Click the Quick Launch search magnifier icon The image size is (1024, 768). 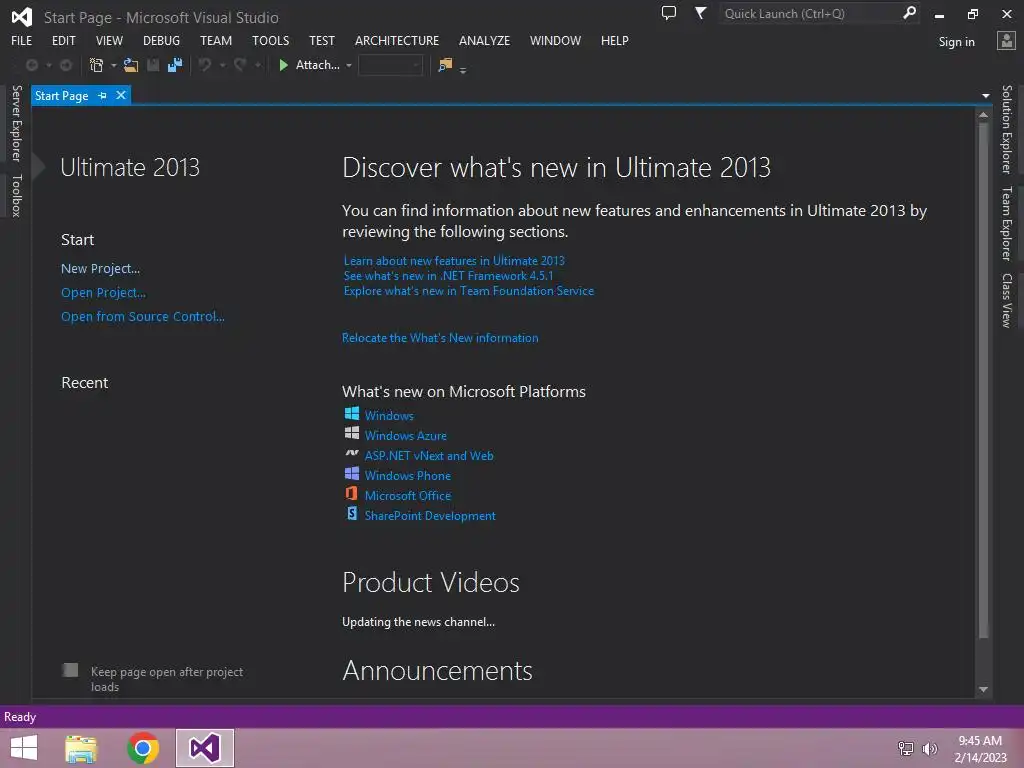[909, 13]
